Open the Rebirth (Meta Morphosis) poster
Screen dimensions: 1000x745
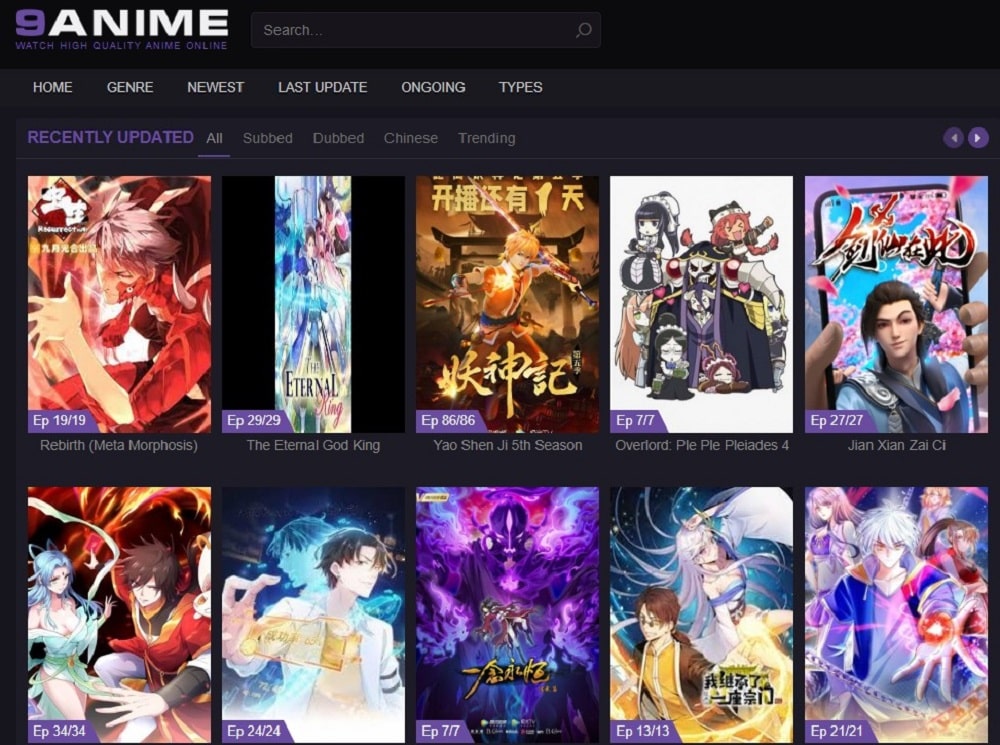tap(119, 304)
